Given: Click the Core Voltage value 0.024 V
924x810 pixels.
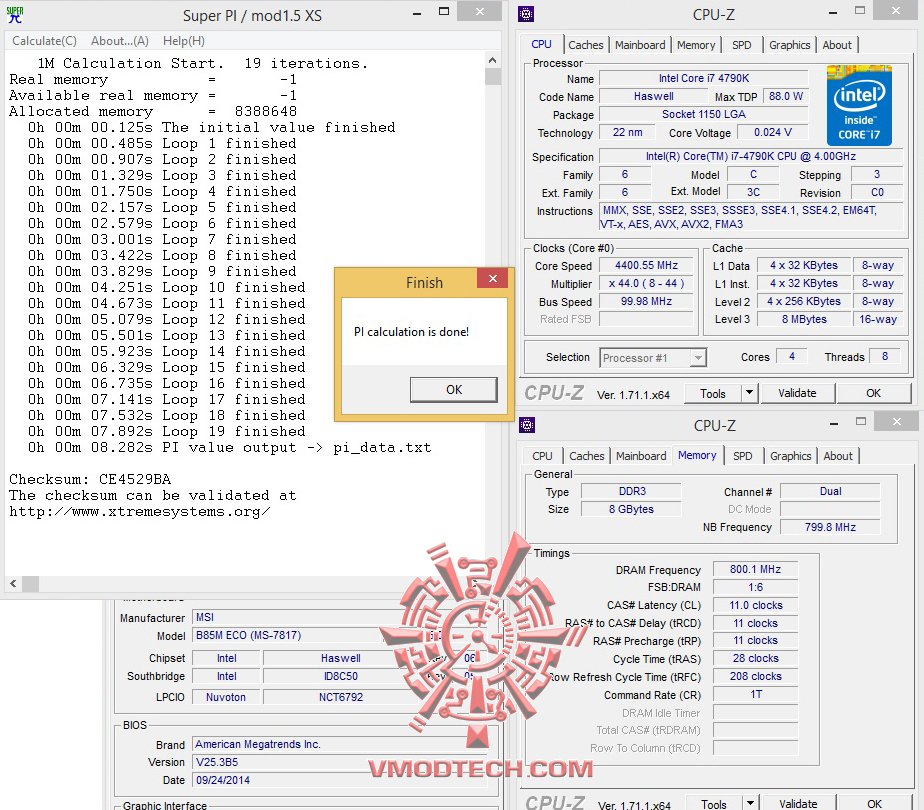Looking at the screenshot, I should click(773, 133).
